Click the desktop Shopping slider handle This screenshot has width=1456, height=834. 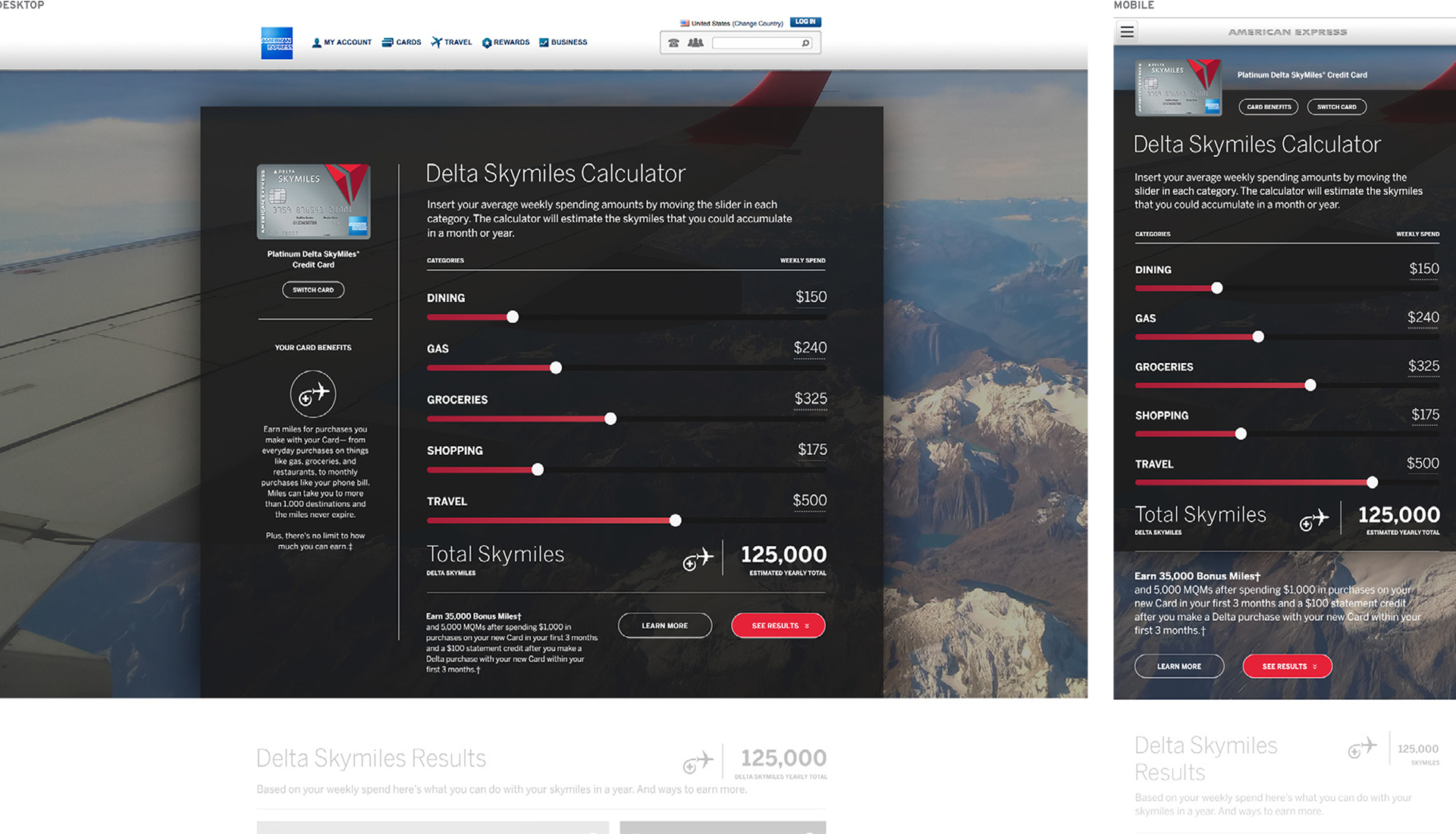538,469
